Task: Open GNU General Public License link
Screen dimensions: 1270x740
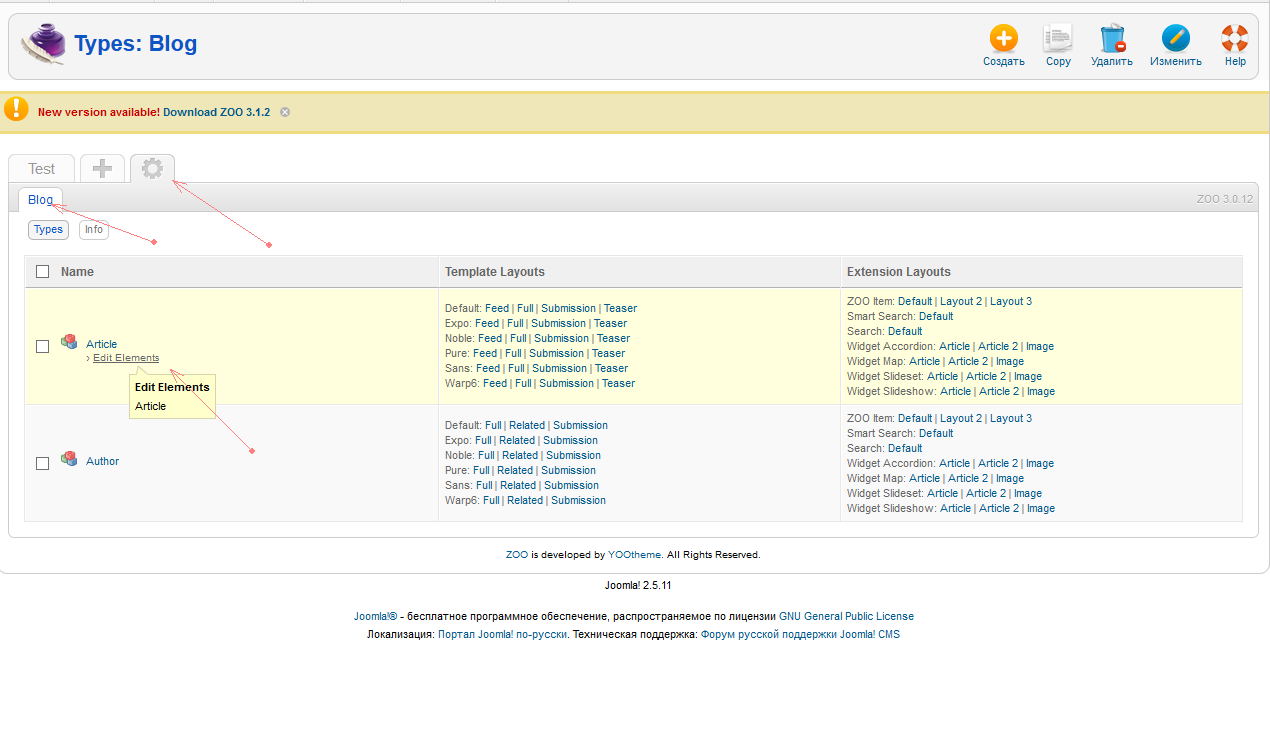Action: pos(846,616)
